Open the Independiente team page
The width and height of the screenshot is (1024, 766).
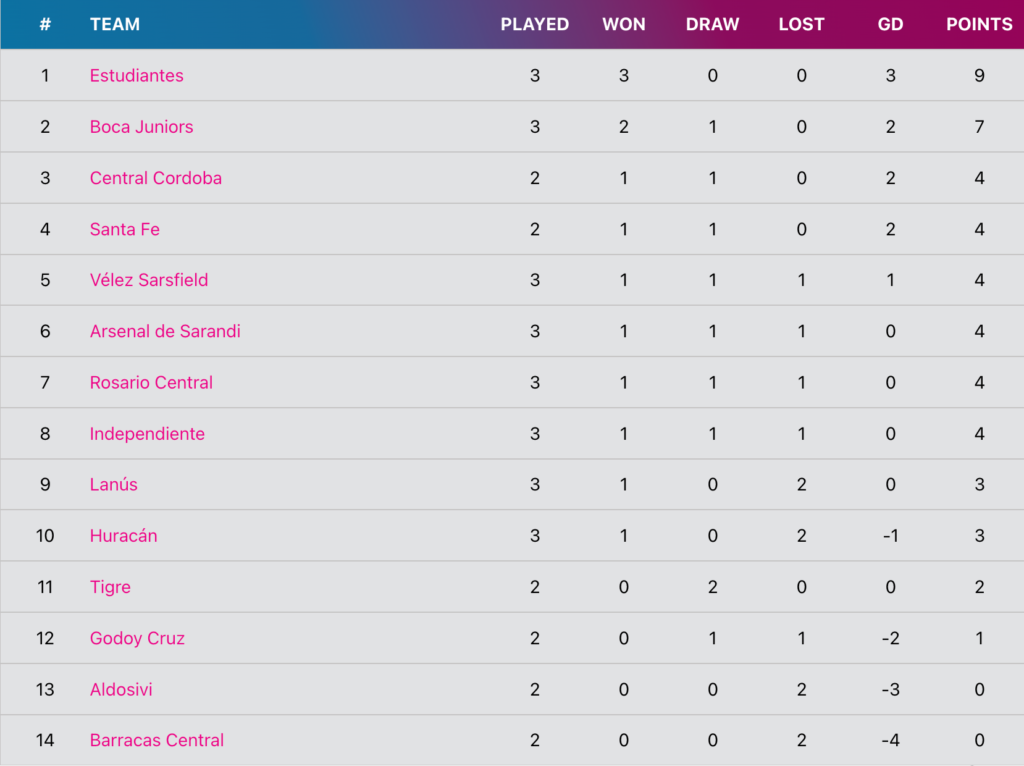pos(147,434)
